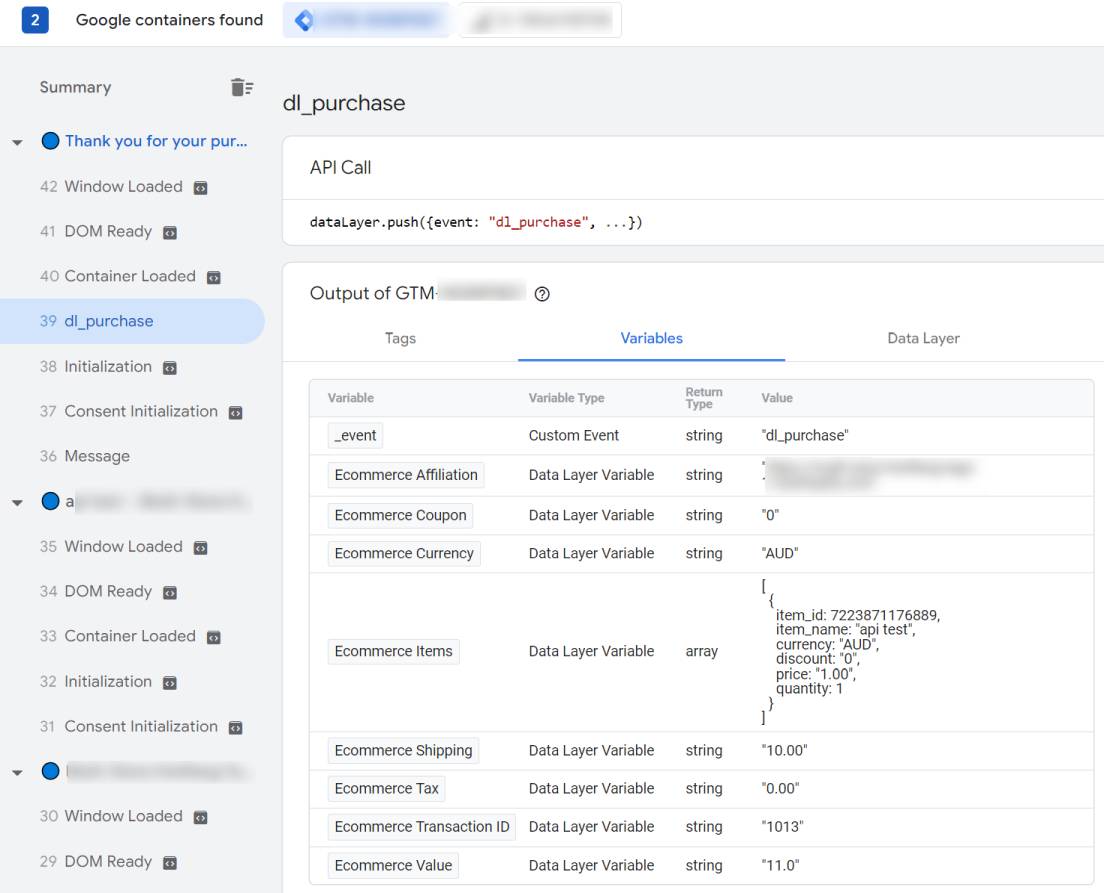Viewport: 1104px width, 893px height.
Task: Click the Google Tag Manager container chip
Action: (365, 20)
